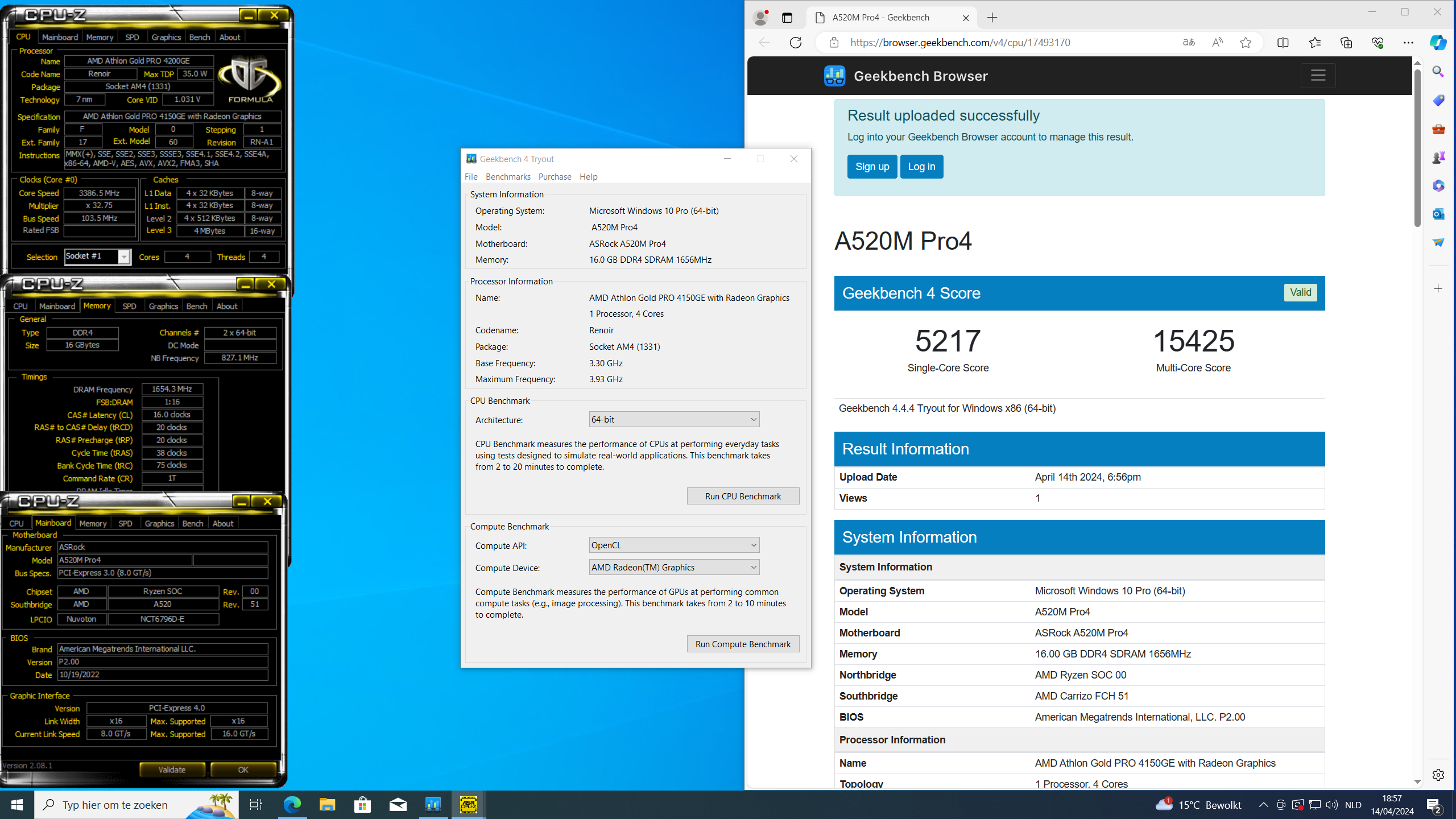
Task: Open the Edge sidebar search
Action: click(1438, 72)
